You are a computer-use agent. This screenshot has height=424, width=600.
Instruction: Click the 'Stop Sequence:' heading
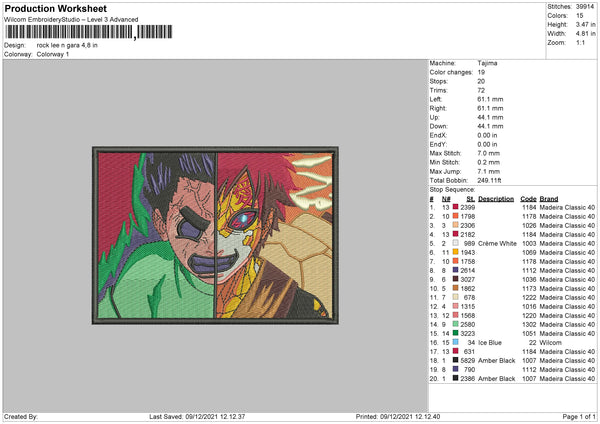[x=452, y=189]
